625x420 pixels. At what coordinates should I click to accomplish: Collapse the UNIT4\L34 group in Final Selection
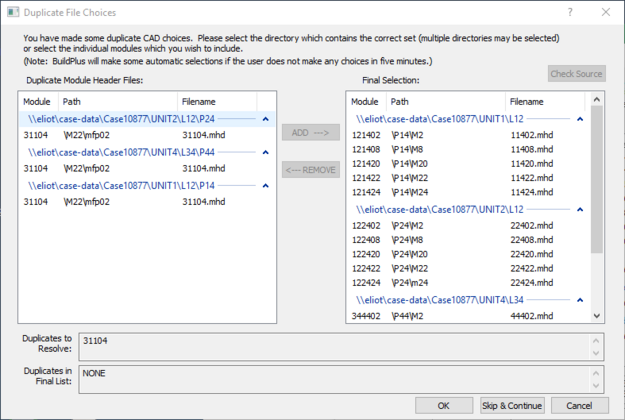tap(583, 299)
